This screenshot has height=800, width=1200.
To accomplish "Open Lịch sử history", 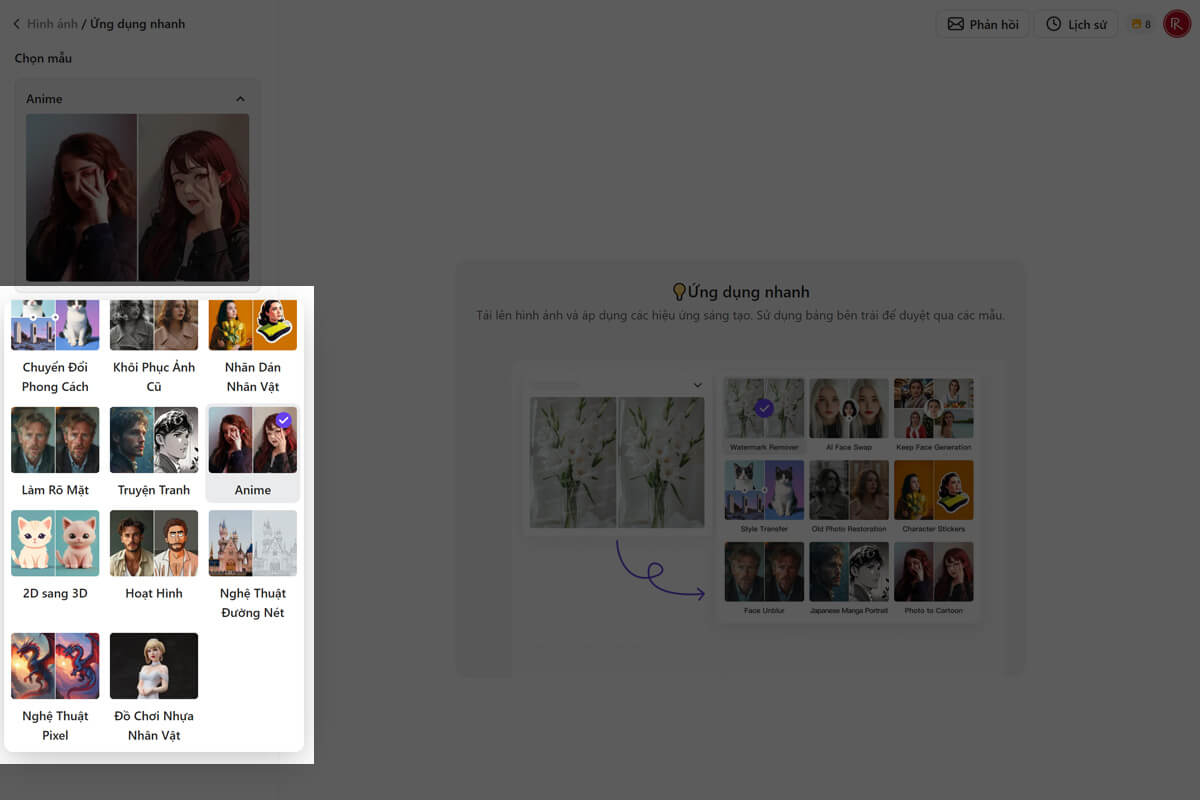I will click(1076, 24).
